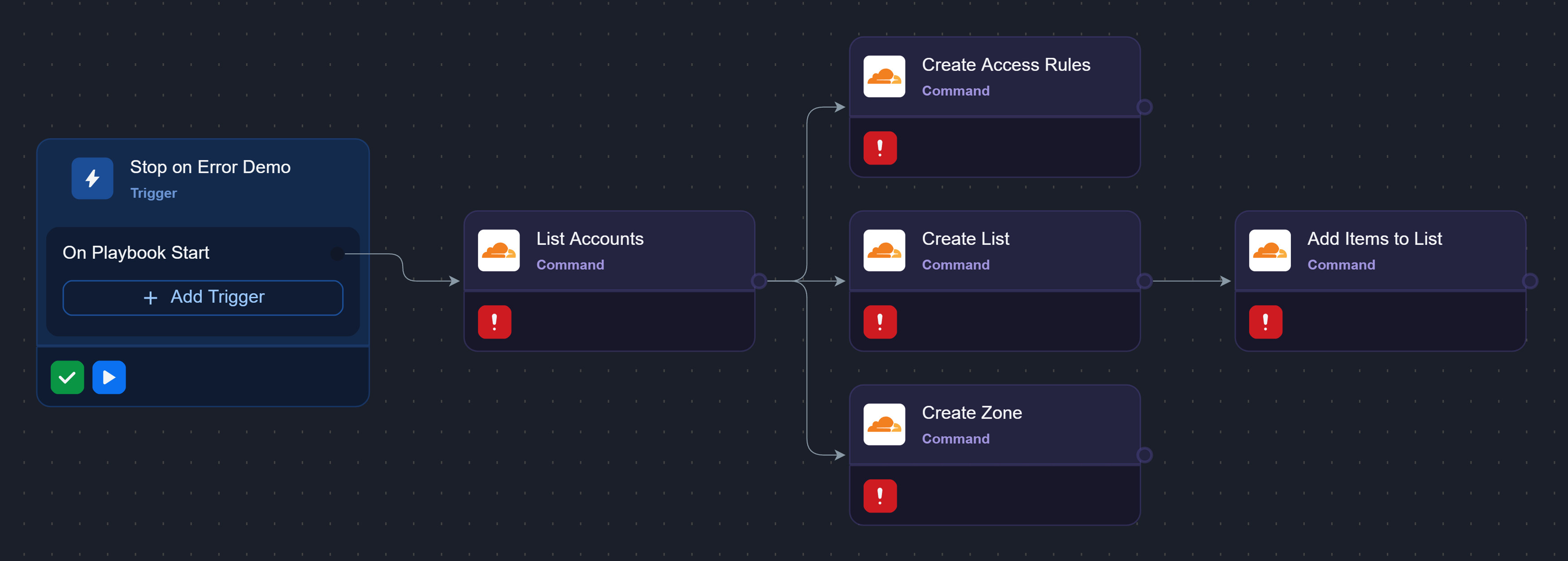Click red error icon under Create List
The height and width of the screenshot is (561, 1568).
click(x=880, y=322)
